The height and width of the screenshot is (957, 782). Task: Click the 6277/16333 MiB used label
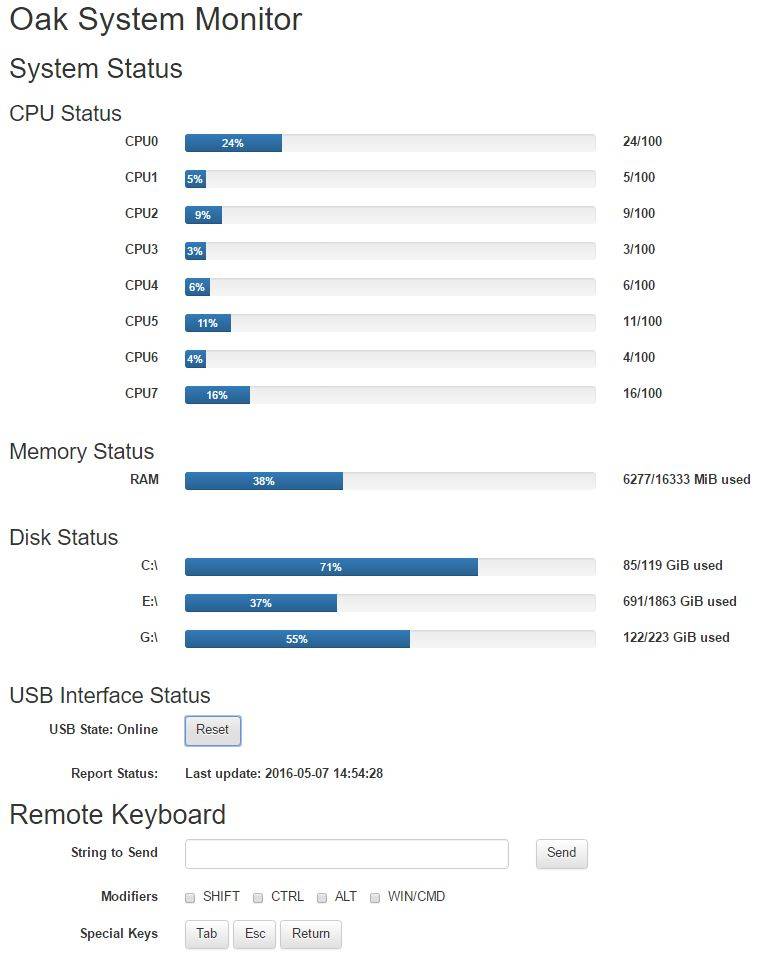[687, 480]
